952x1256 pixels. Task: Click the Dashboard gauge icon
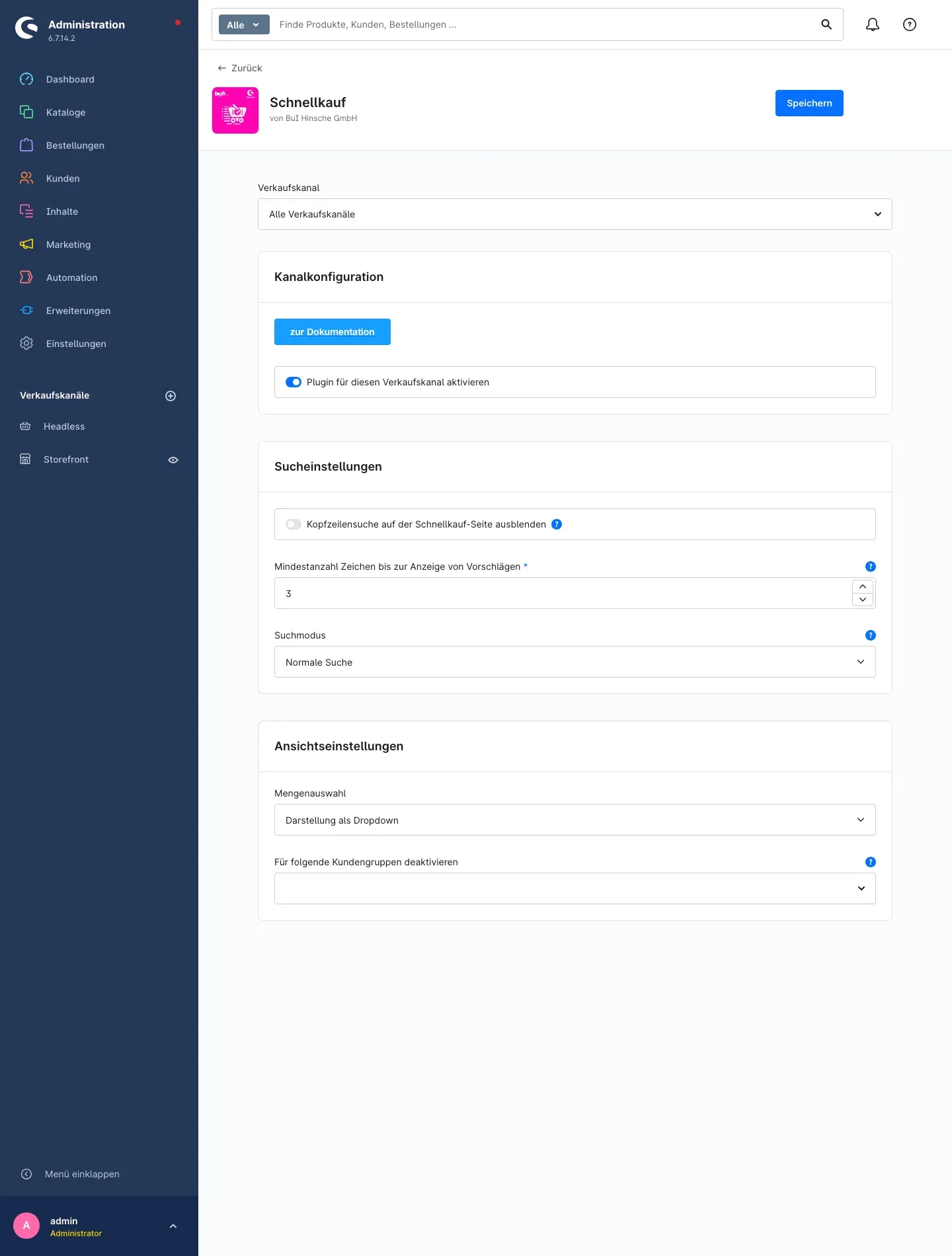(x=26, y=79)
